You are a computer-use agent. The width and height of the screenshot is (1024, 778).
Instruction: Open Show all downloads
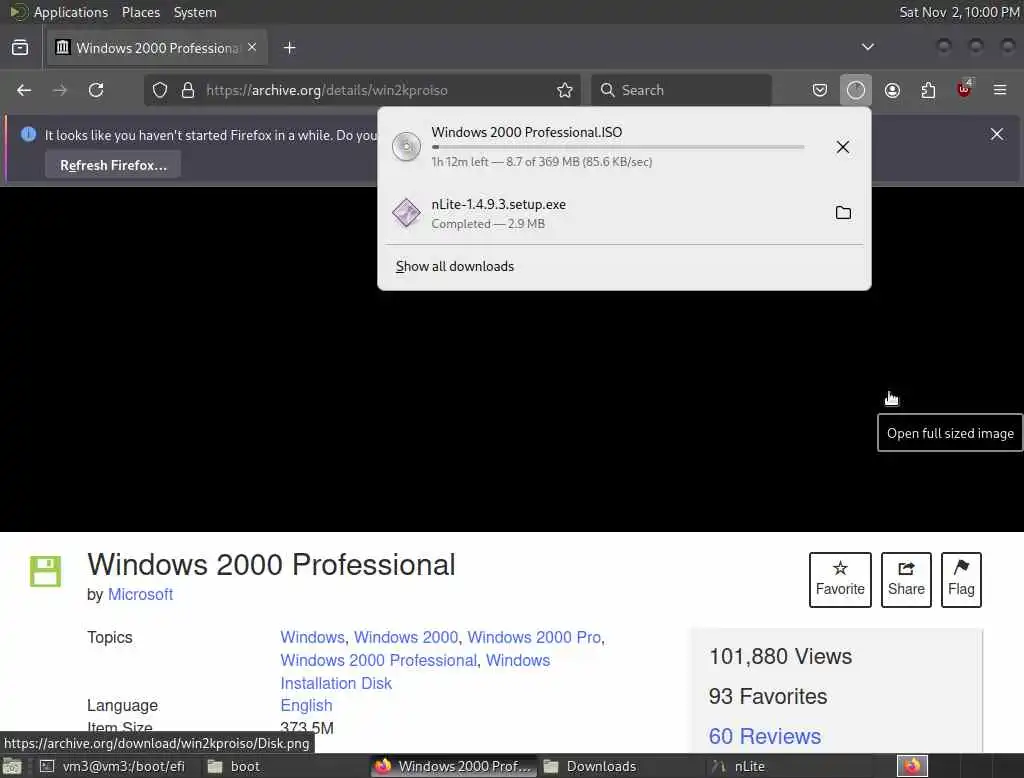pos(455,267)
